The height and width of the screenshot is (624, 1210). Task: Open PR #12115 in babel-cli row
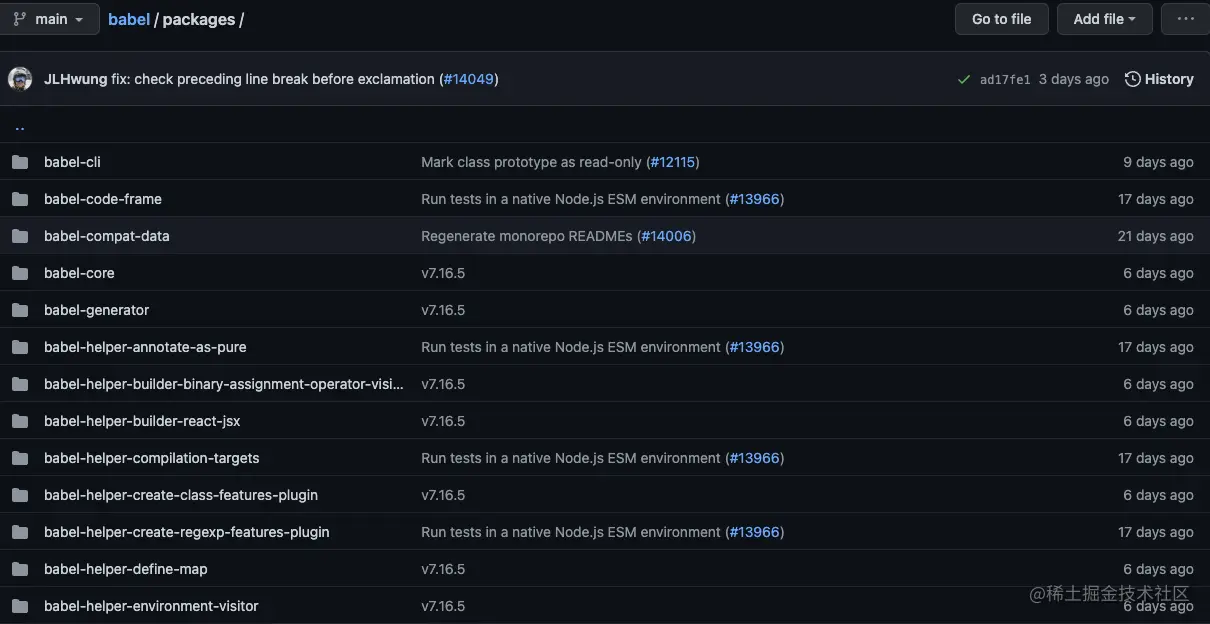673,162
